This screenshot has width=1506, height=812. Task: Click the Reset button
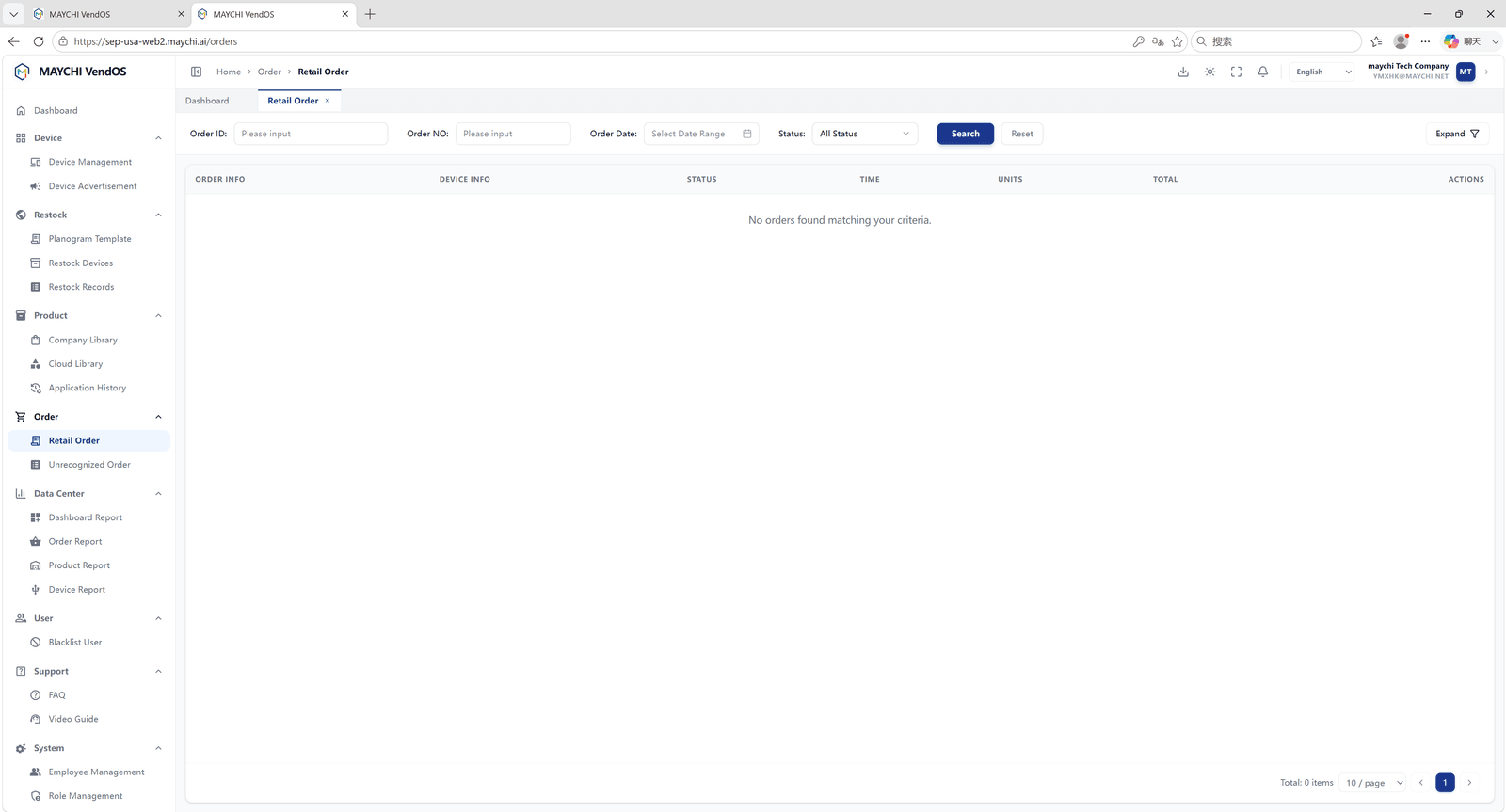point(1022,134)
